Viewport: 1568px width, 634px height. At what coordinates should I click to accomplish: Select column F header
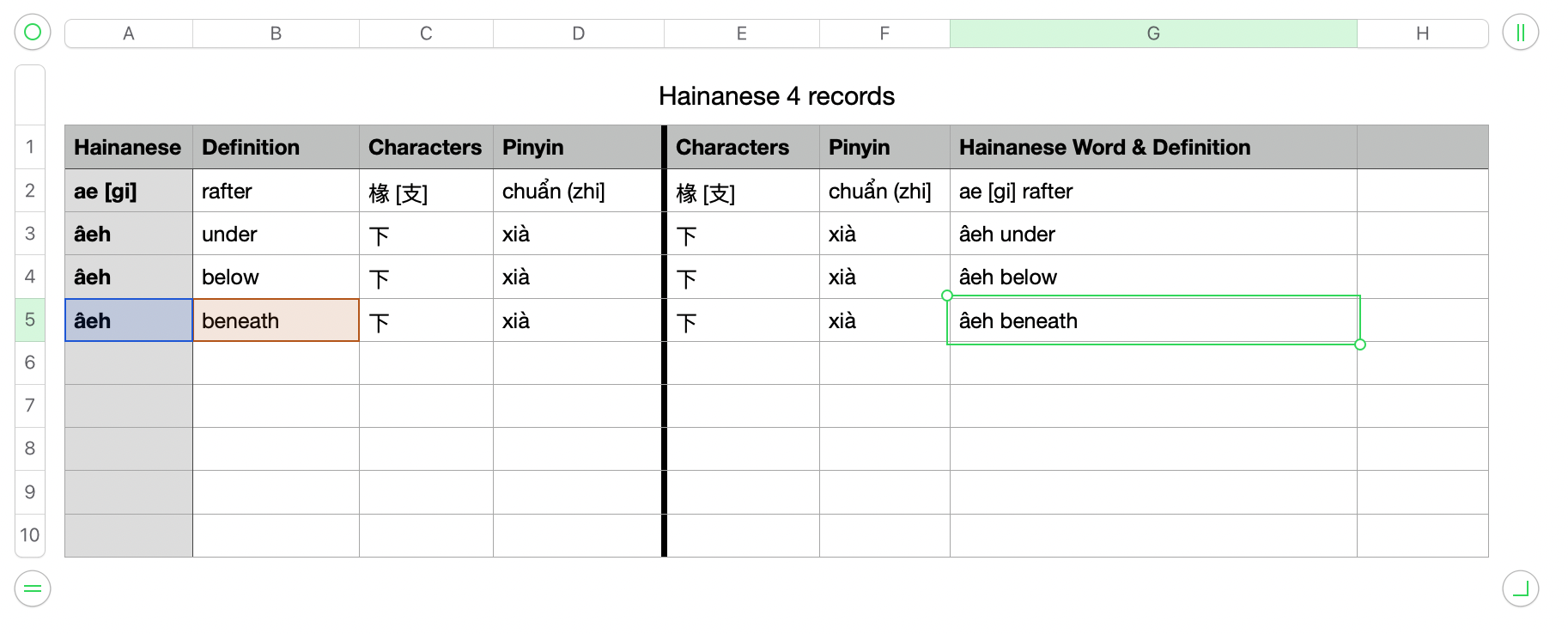pos(884,34)
